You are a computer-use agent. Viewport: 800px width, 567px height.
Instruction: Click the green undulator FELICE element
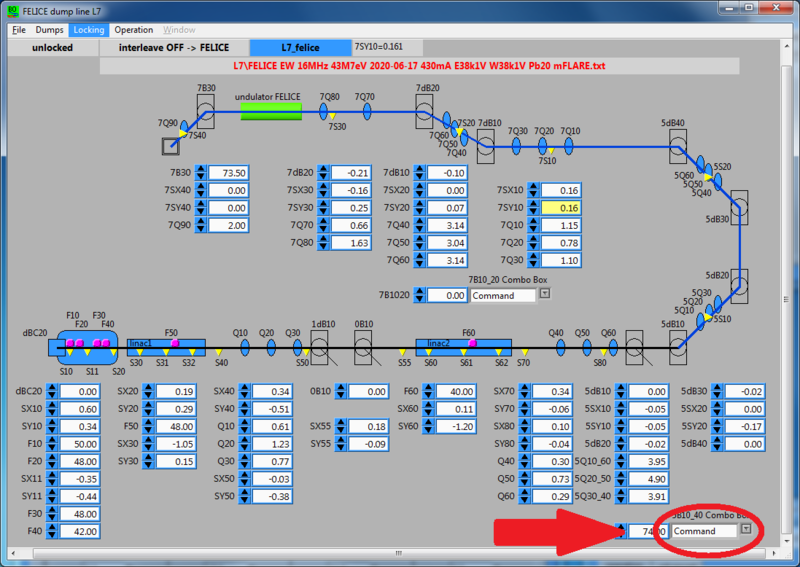268,109
